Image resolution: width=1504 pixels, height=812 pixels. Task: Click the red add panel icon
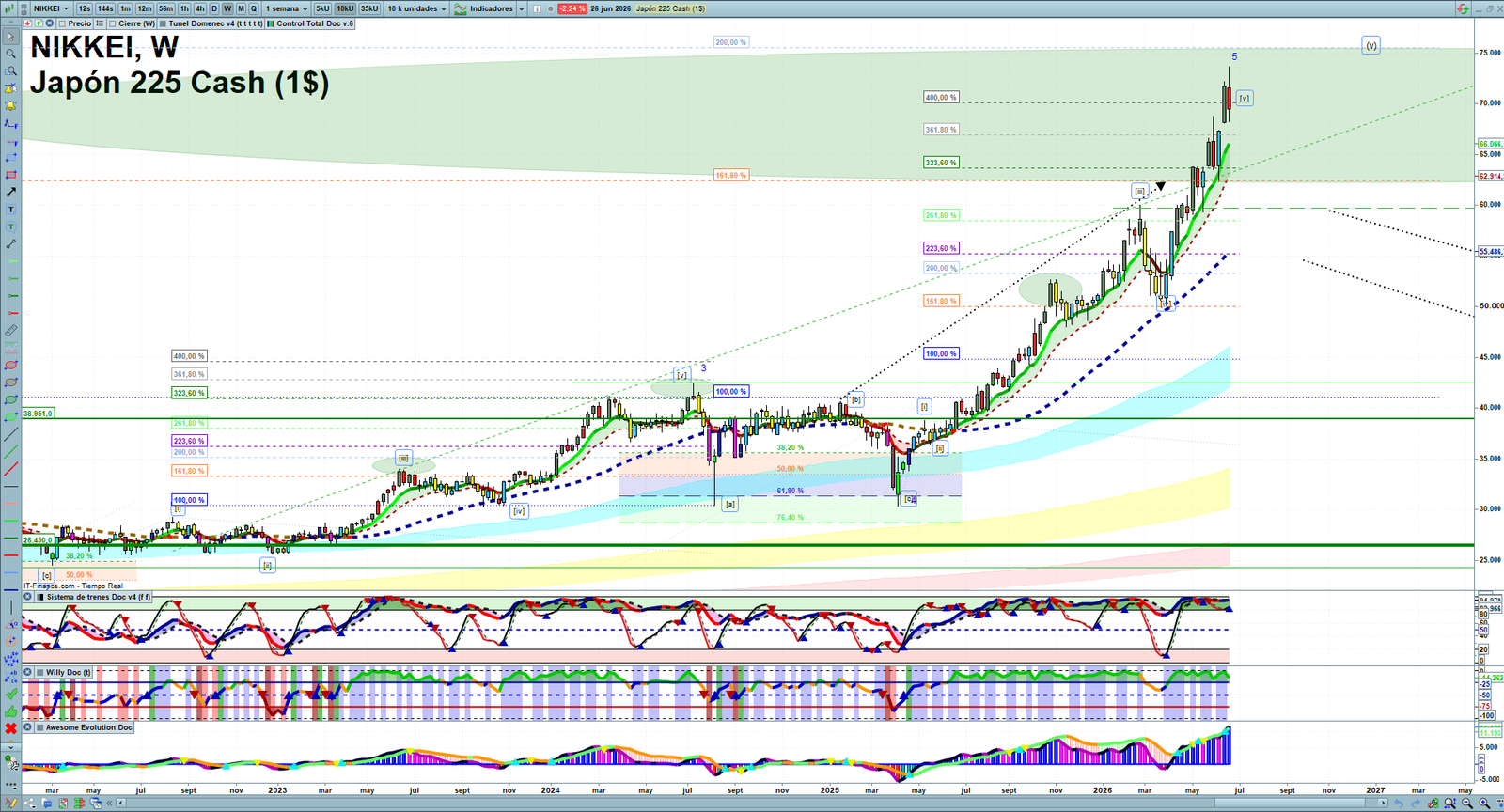coord(28,23)
